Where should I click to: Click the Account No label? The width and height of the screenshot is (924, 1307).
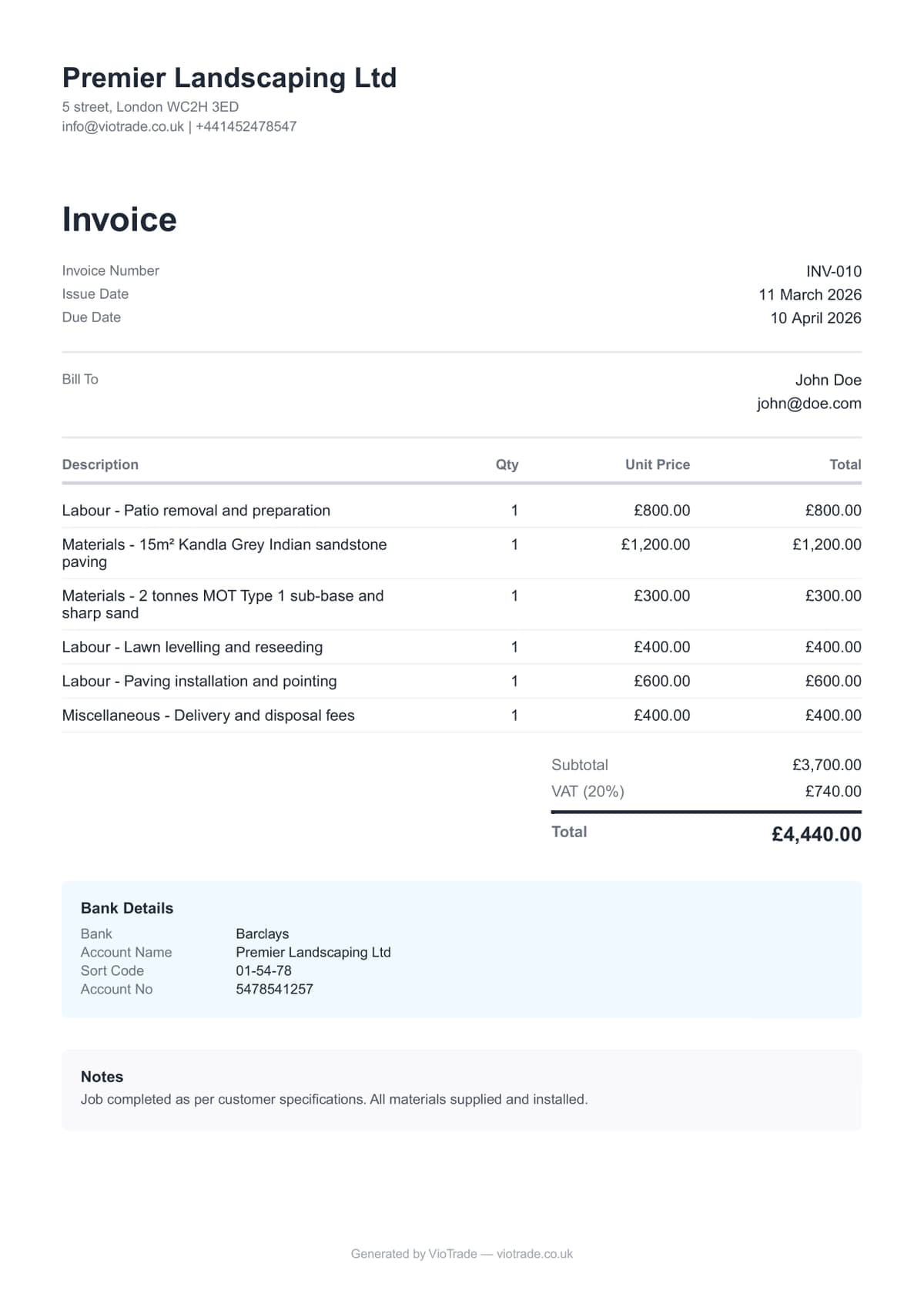pos(116,989)
